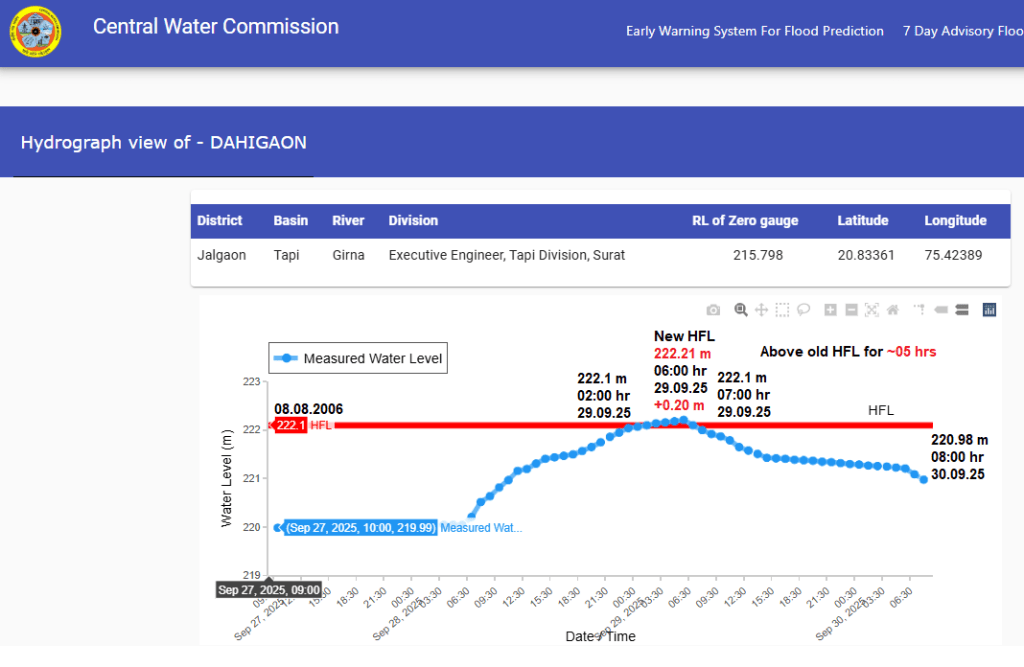
Task: Reset axes with the home icon
Action: 893,310
